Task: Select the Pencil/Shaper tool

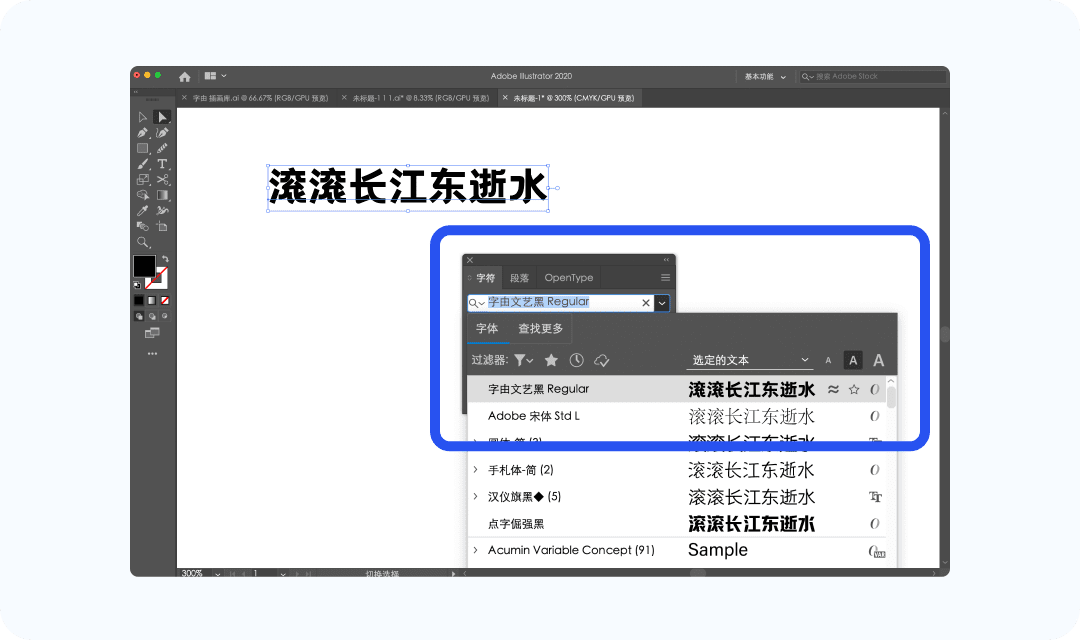Action: [162, 148]
